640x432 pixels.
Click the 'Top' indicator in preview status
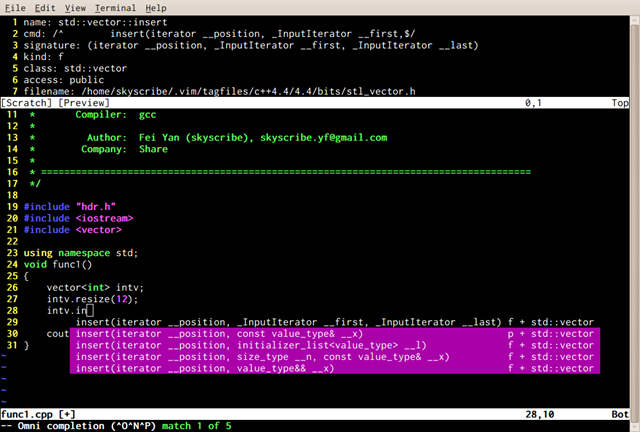tap(620, 103)
